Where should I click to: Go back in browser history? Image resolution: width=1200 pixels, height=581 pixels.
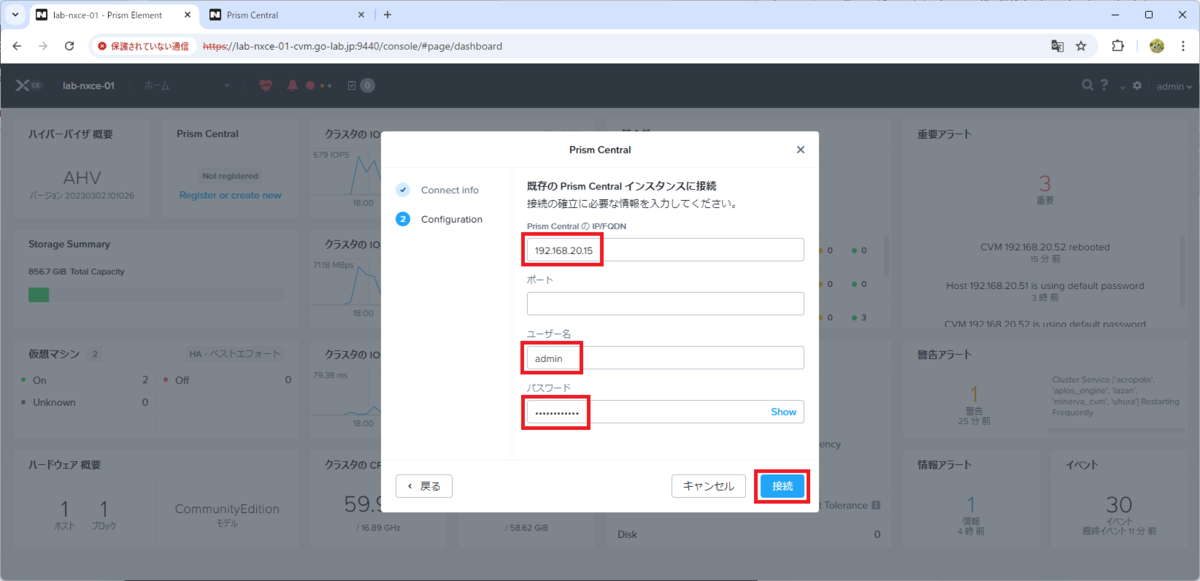pyautogui.click(x=17, y=46)
